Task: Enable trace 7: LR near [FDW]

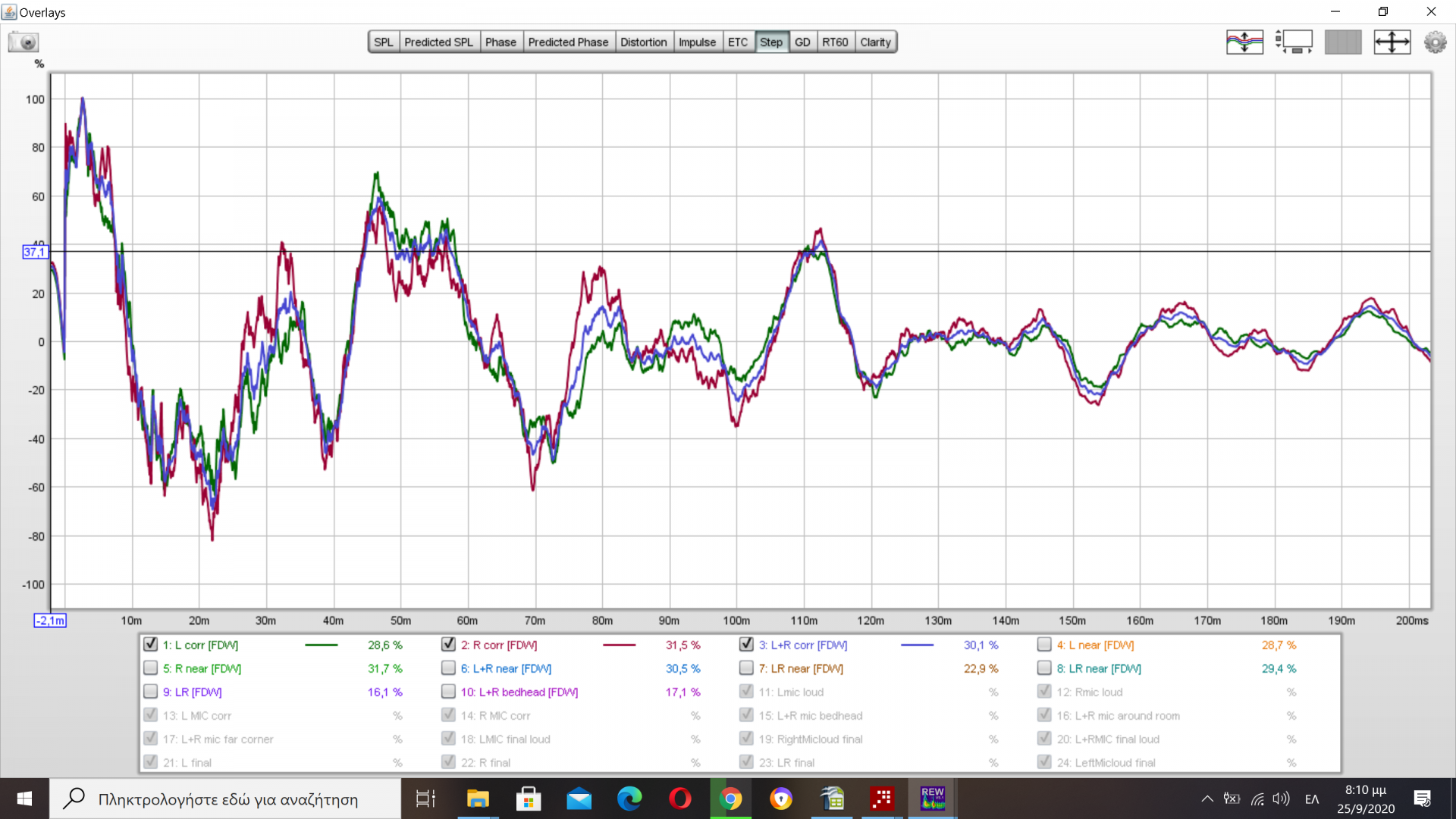Action: 746,668
